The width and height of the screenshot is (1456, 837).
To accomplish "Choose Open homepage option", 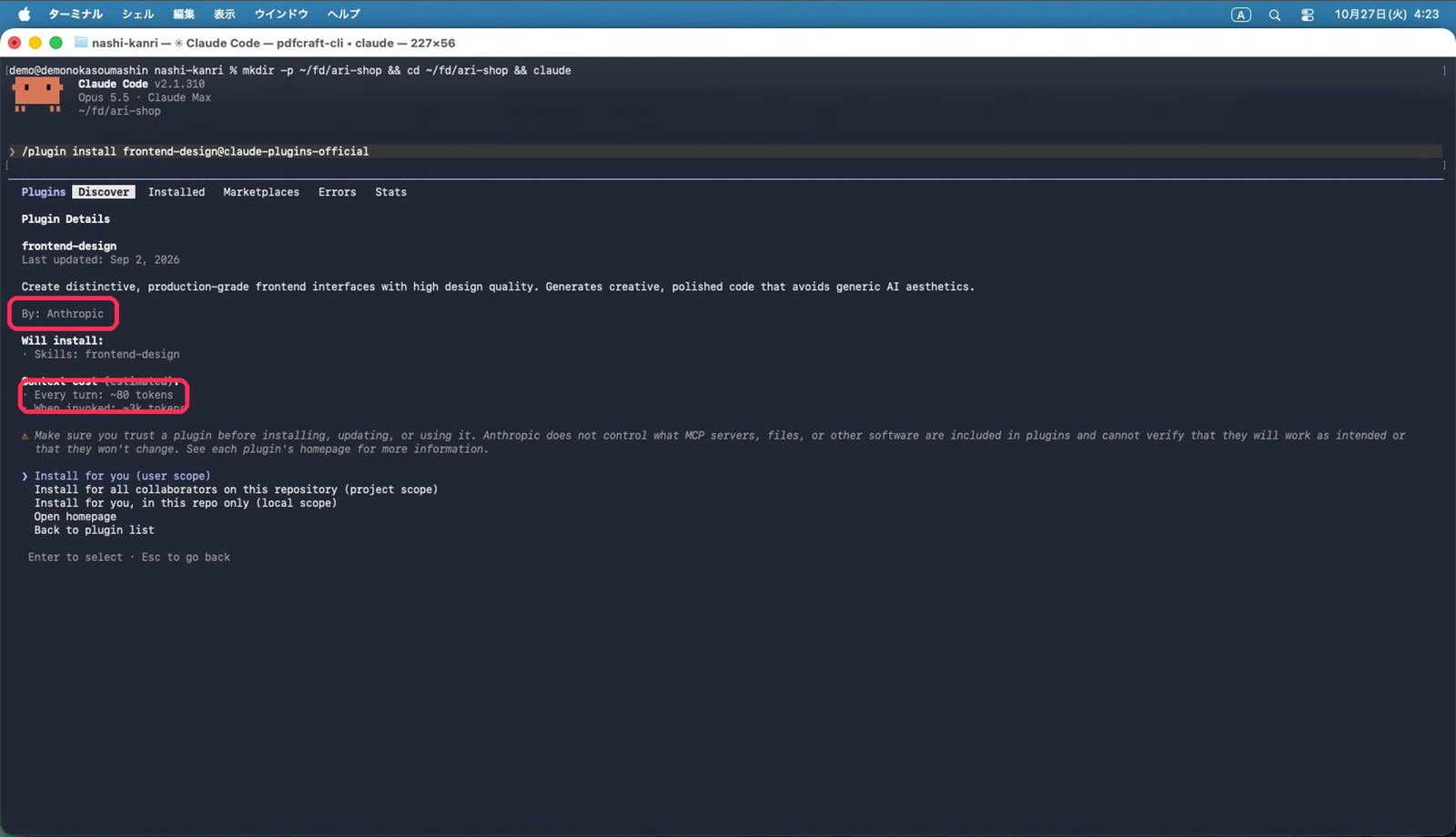I will tap(76, 517).
